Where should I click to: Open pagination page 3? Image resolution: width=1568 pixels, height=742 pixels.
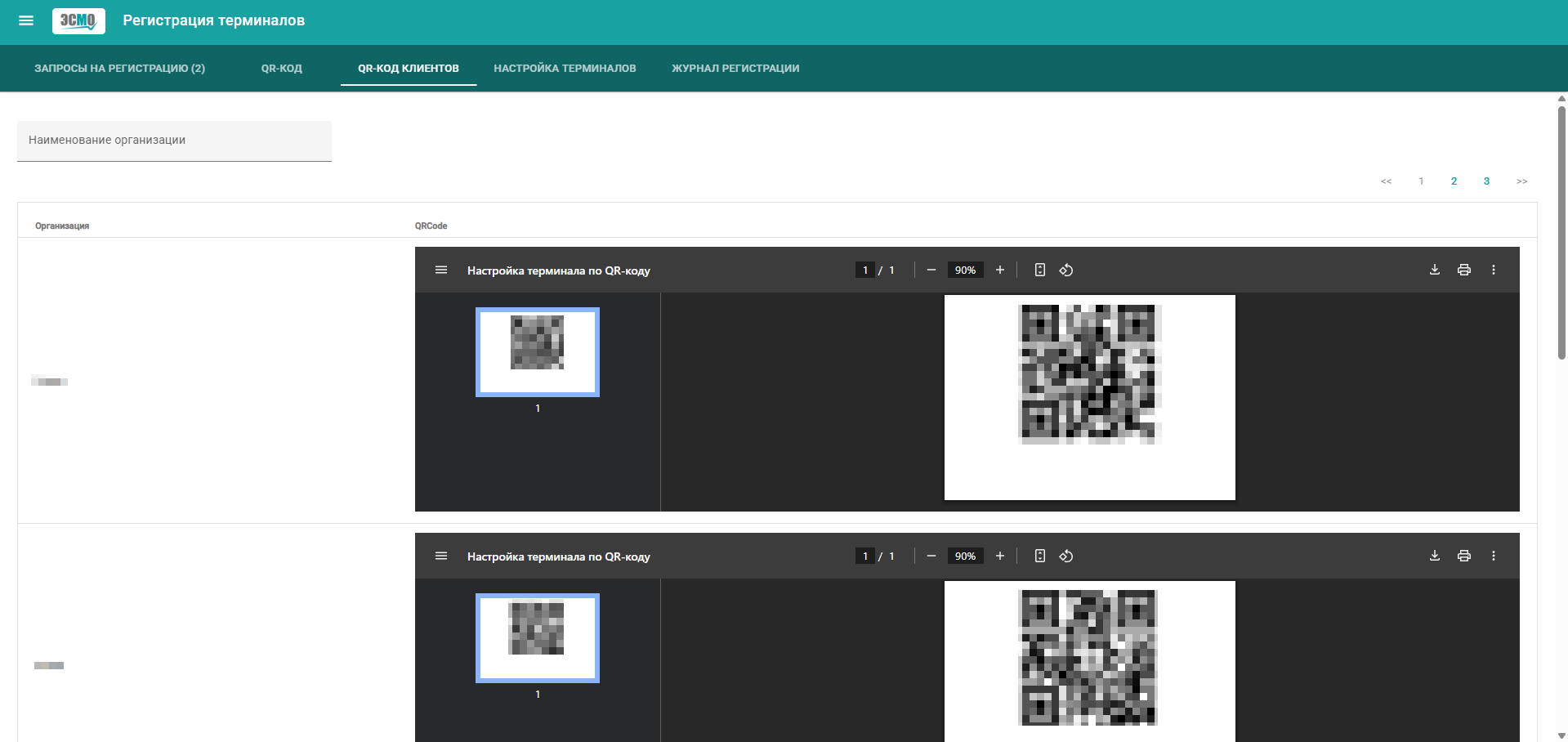coord(1486,181)
